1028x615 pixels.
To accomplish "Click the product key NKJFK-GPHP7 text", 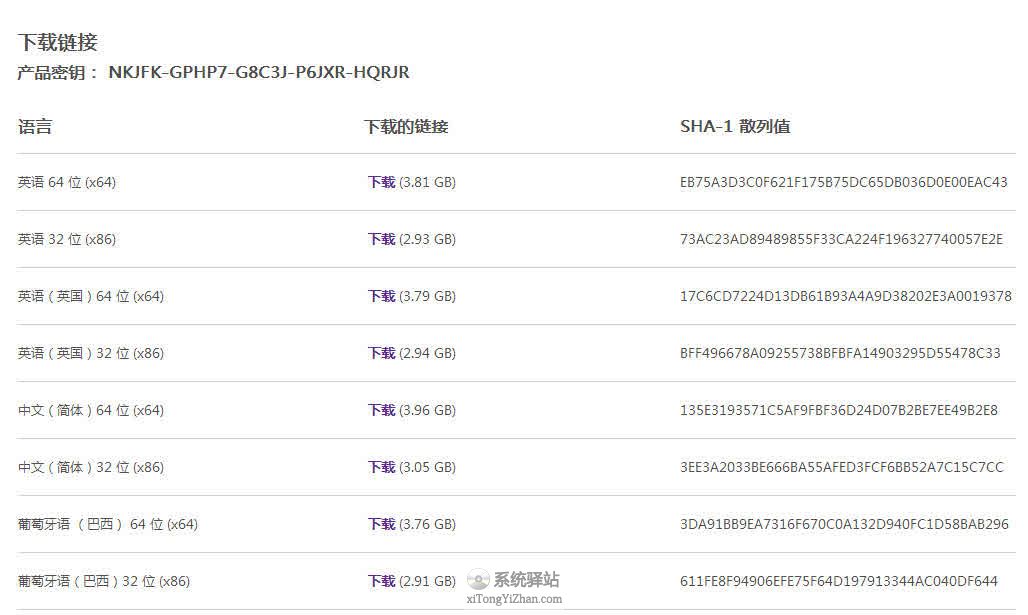I will pos(258,73).
